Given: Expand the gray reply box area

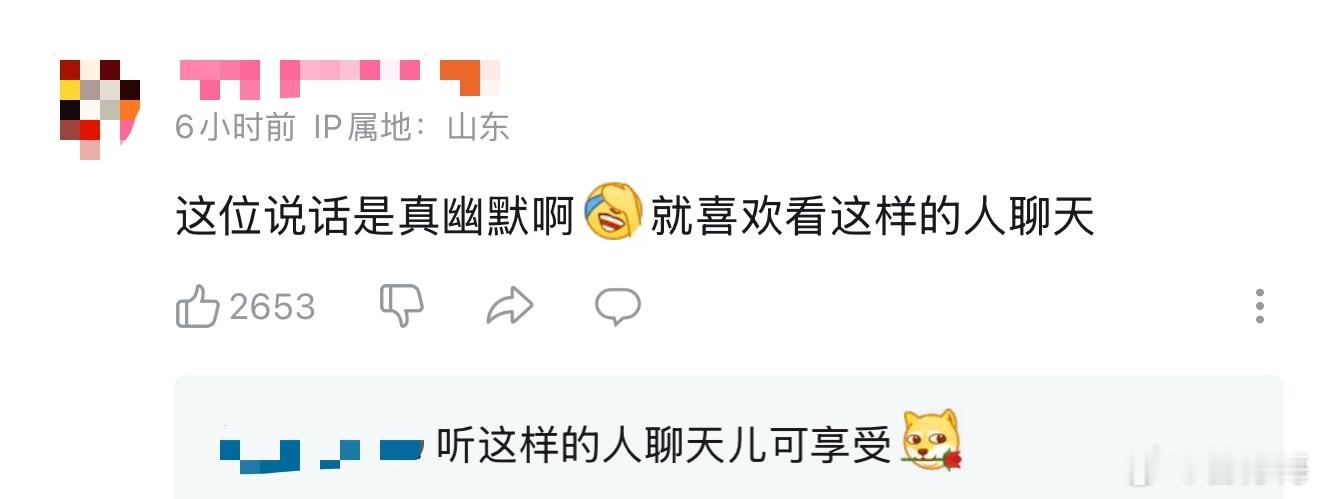Looking at the screenshot, I should click(728, 437).
